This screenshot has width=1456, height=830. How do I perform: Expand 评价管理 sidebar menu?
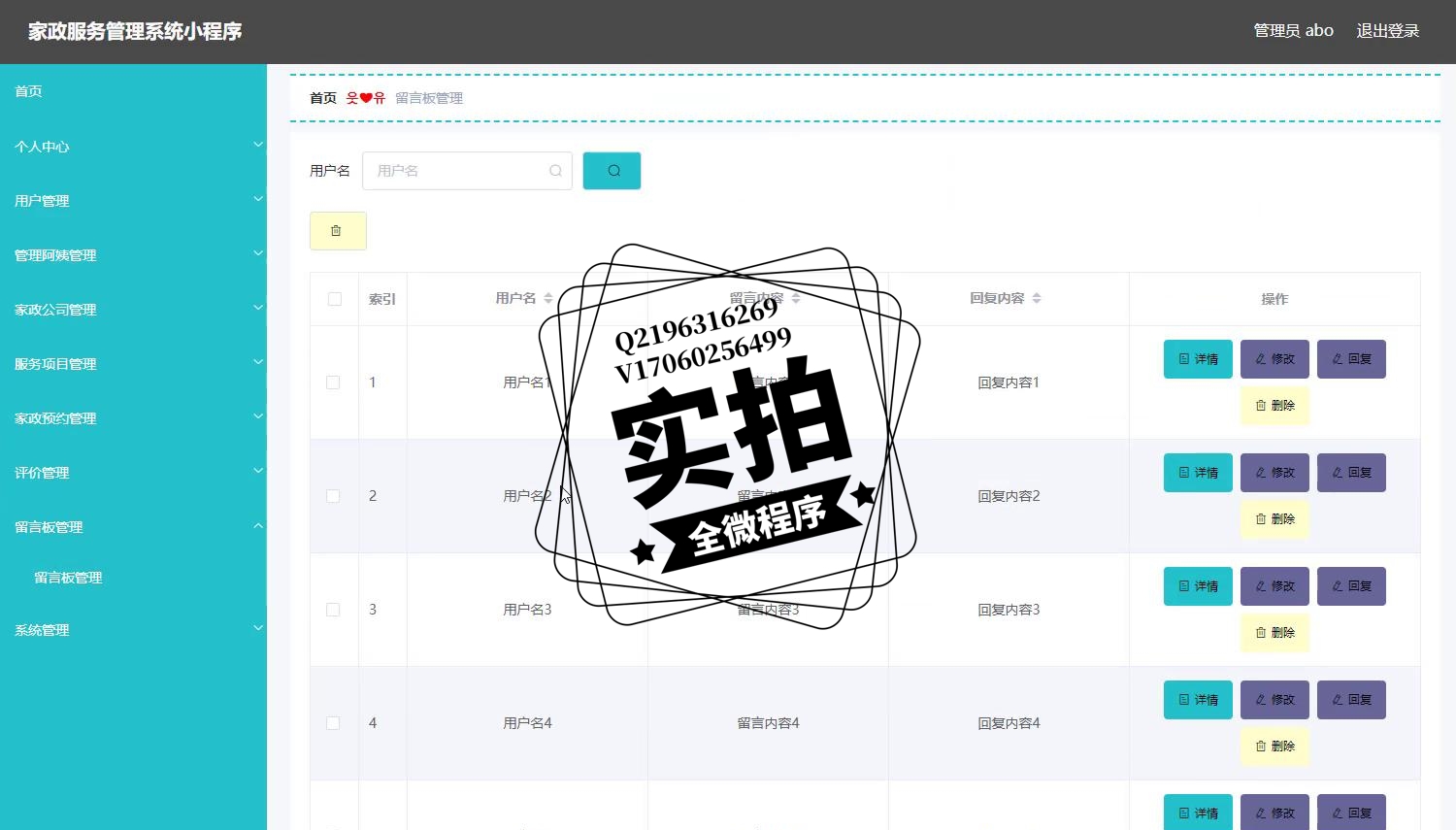[133, 473]
